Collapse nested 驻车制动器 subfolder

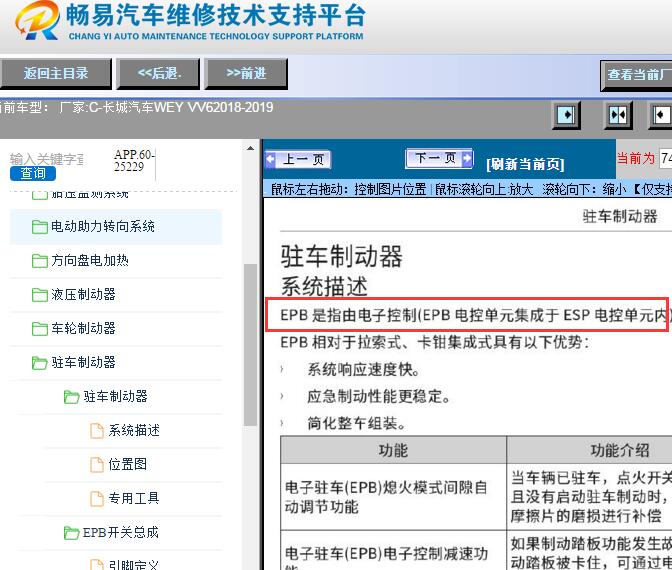click(115, 396)
